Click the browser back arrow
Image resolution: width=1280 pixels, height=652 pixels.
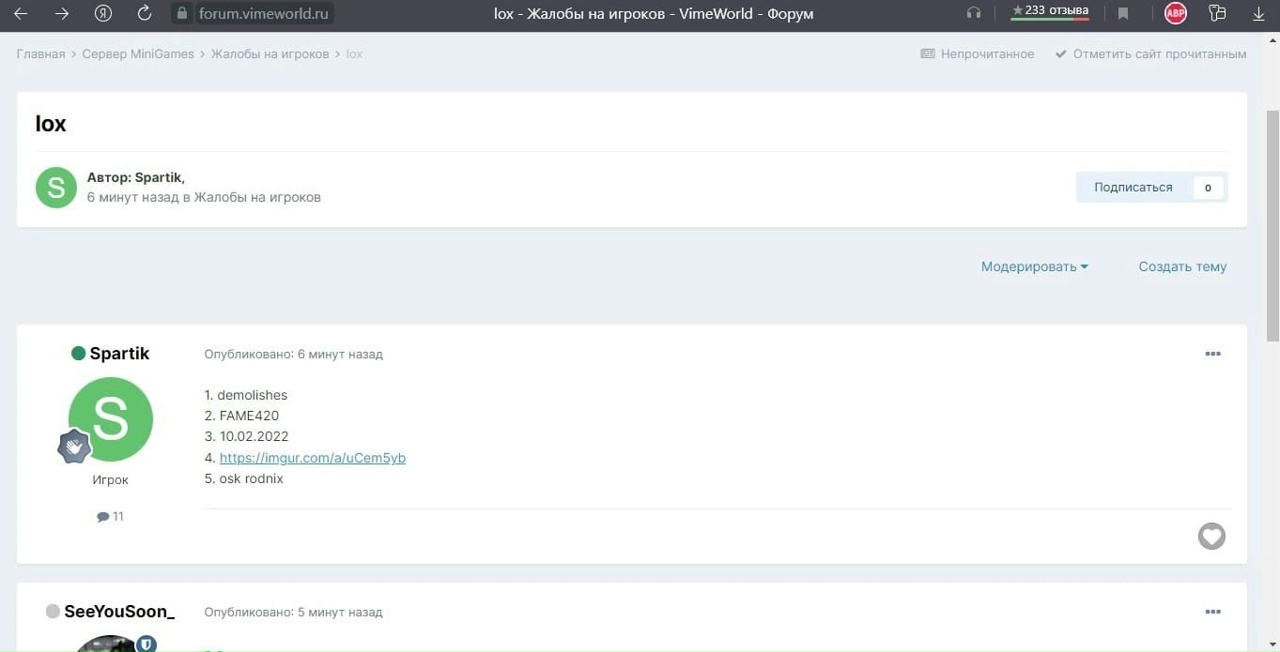tap(20, 14)
